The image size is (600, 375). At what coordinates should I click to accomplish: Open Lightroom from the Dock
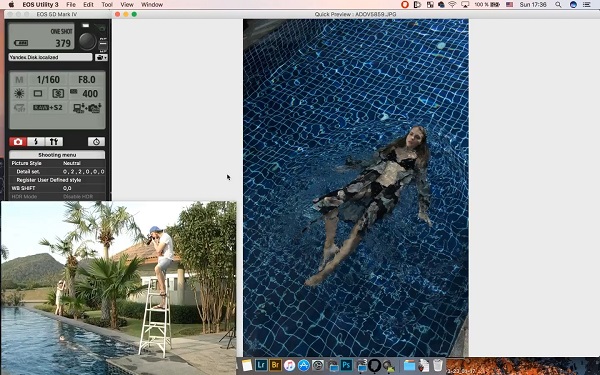pyautogui.click(x=261, y=365)
